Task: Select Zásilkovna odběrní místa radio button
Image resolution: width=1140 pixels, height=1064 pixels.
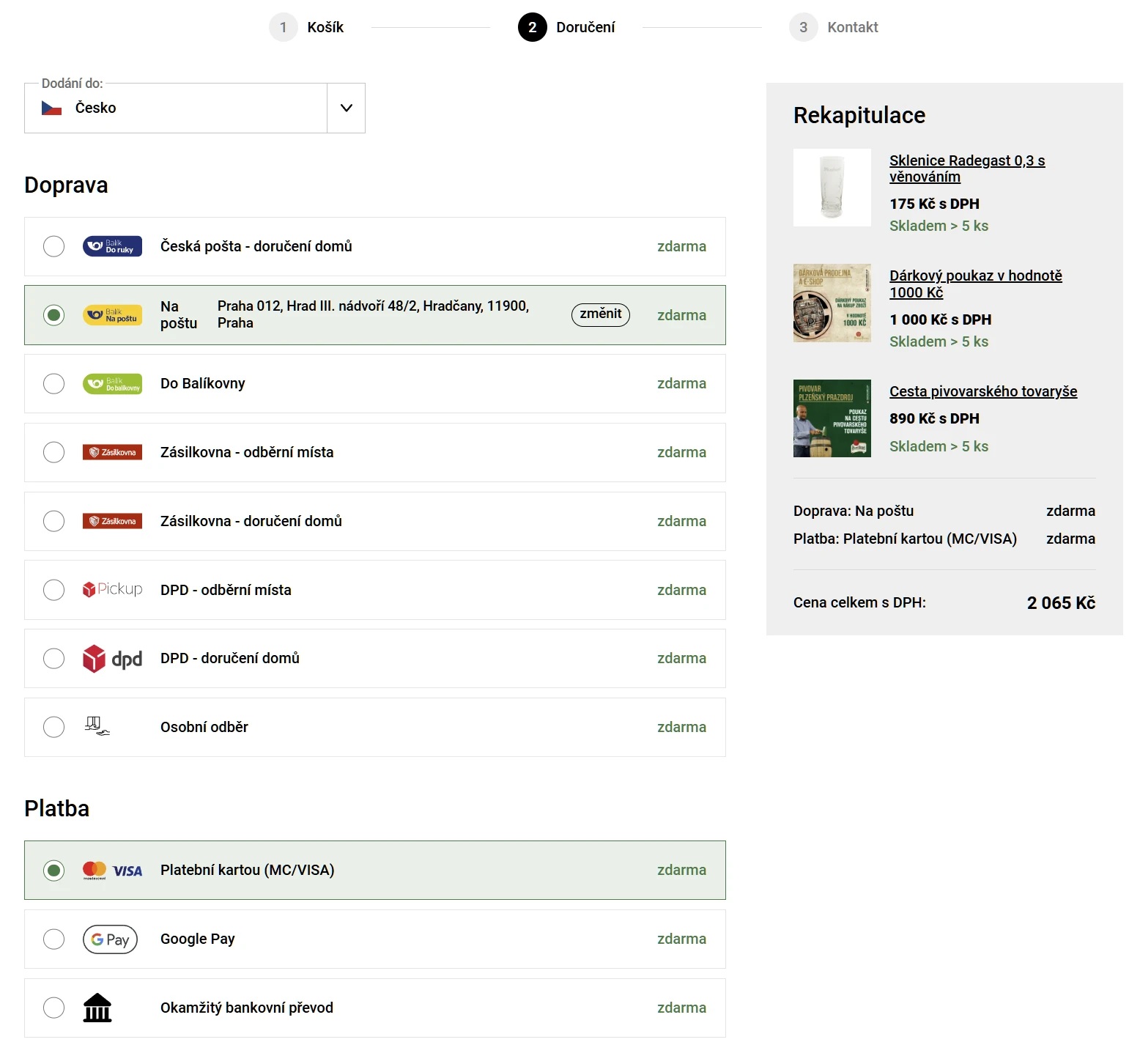Action: pyautogui.click(x=53, y=452)
